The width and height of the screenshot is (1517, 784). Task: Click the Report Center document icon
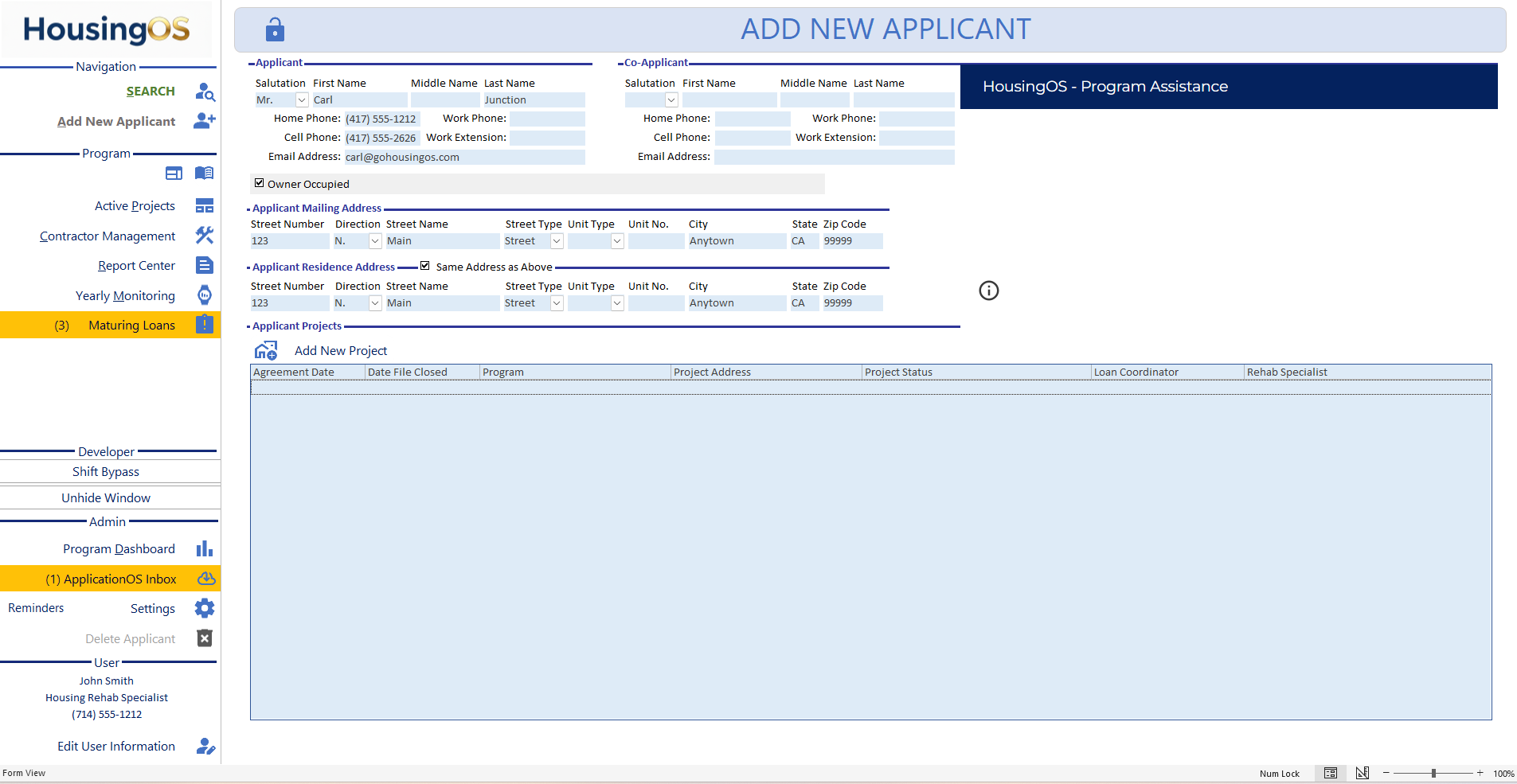click(205, 265)
